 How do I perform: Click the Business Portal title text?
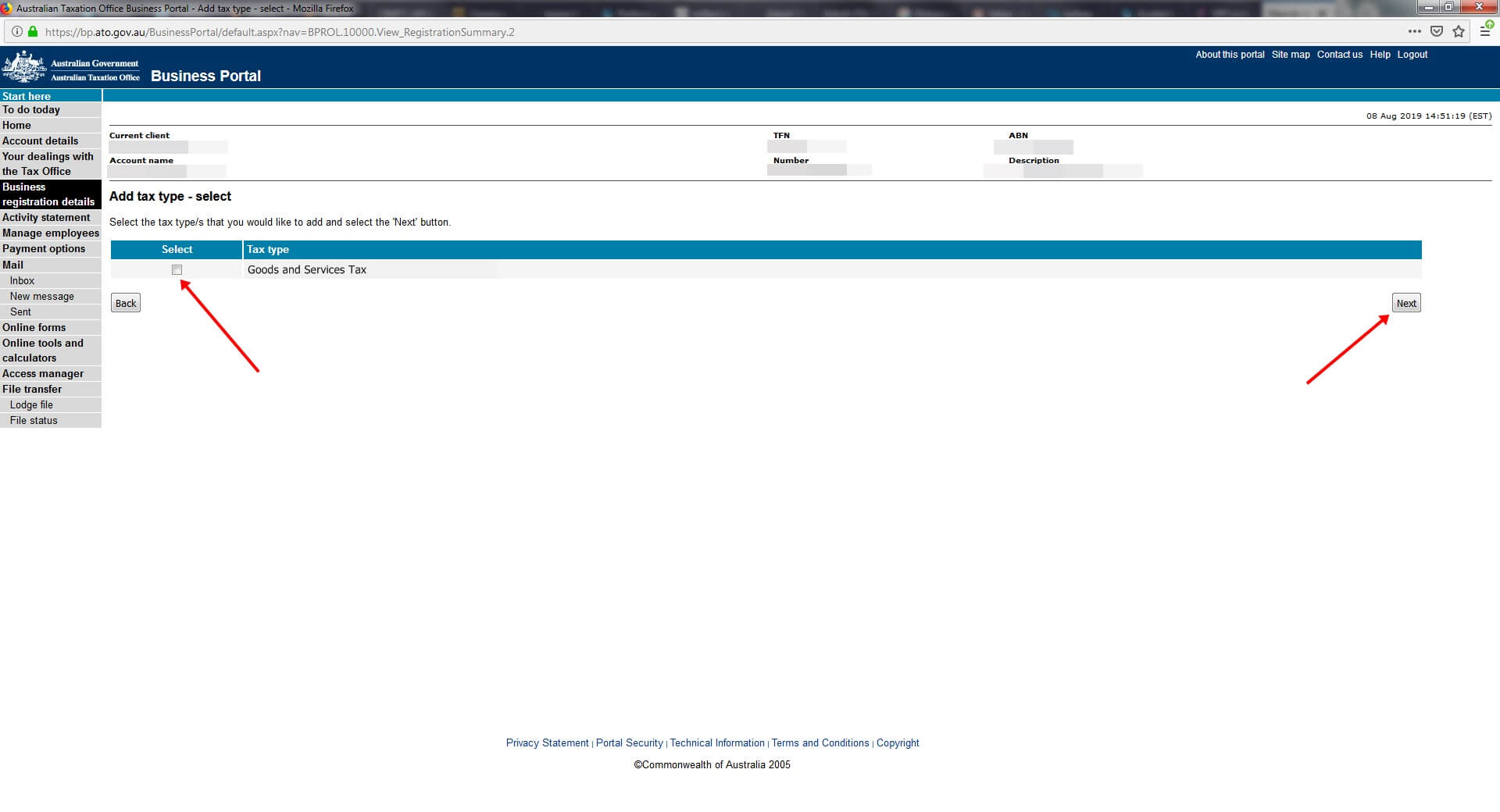(x=205, y=76)
